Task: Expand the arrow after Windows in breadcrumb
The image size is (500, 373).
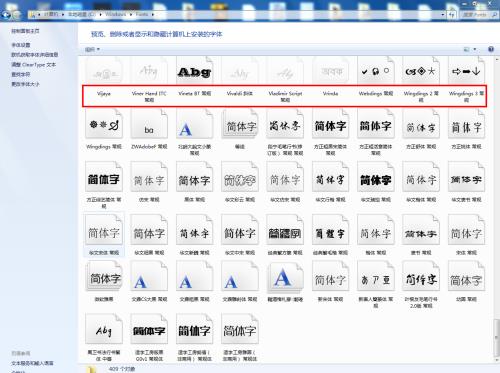Action: [130, 14]
